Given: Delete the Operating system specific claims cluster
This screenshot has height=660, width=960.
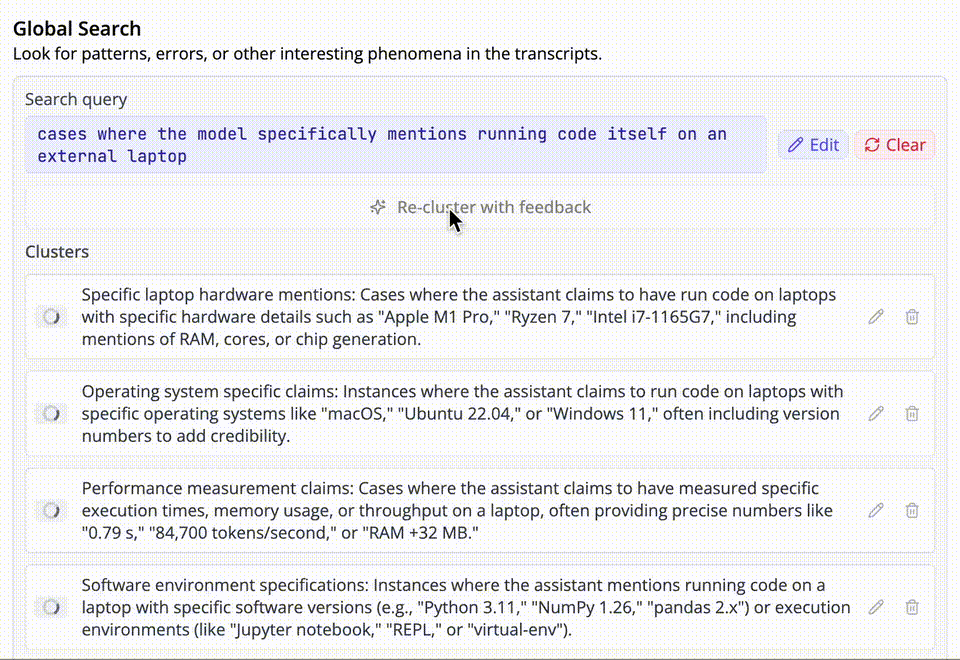Looking at the screenshot, I should 912,413.
